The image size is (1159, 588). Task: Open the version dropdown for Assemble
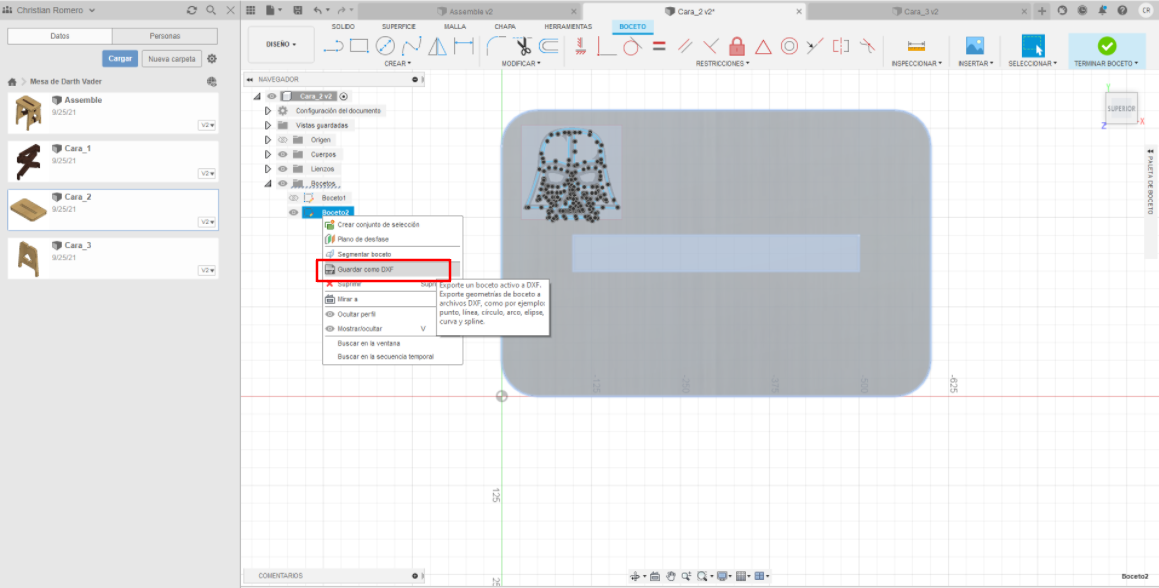pos(207,125)
